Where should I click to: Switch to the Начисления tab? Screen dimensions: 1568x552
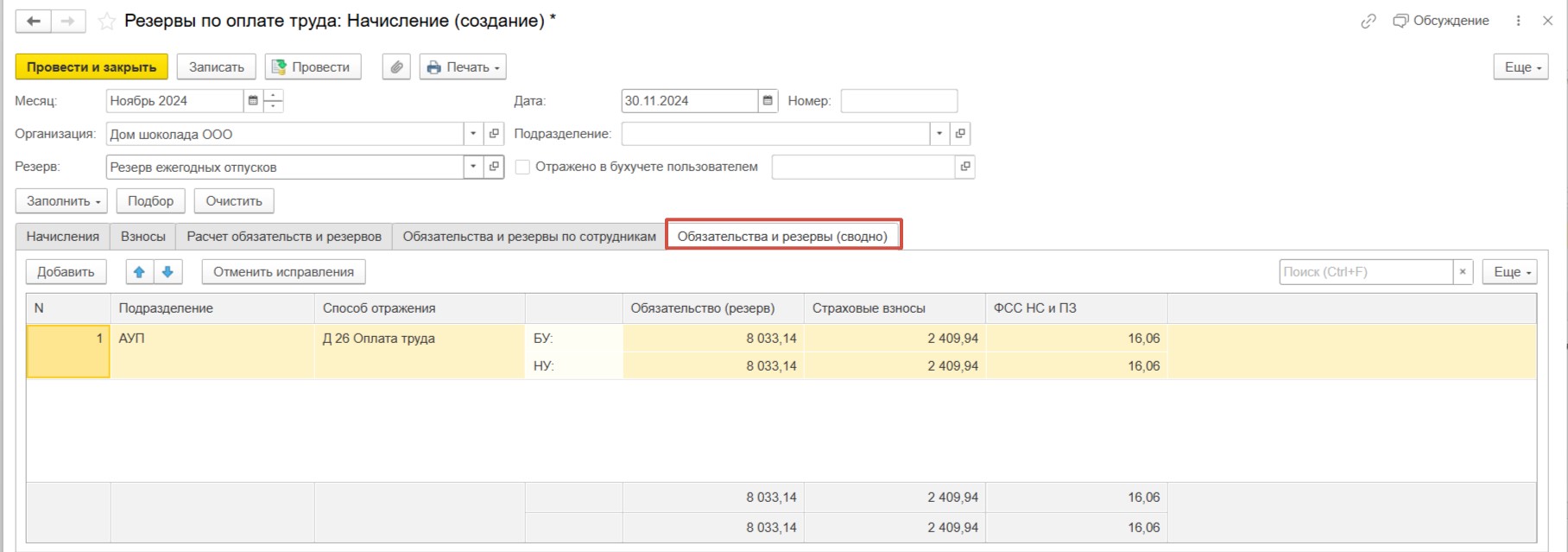point(62,237)
